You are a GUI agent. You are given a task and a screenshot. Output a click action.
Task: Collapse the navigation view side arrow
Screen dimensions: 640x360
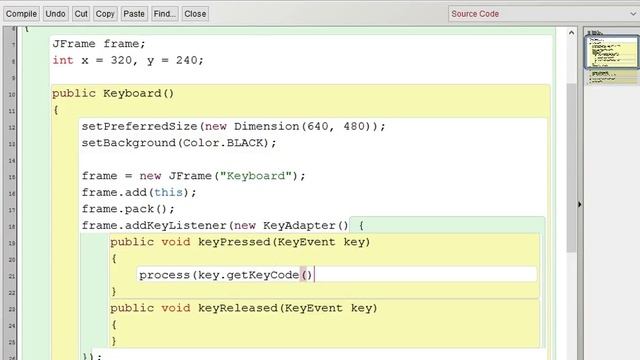click(580, 204)
